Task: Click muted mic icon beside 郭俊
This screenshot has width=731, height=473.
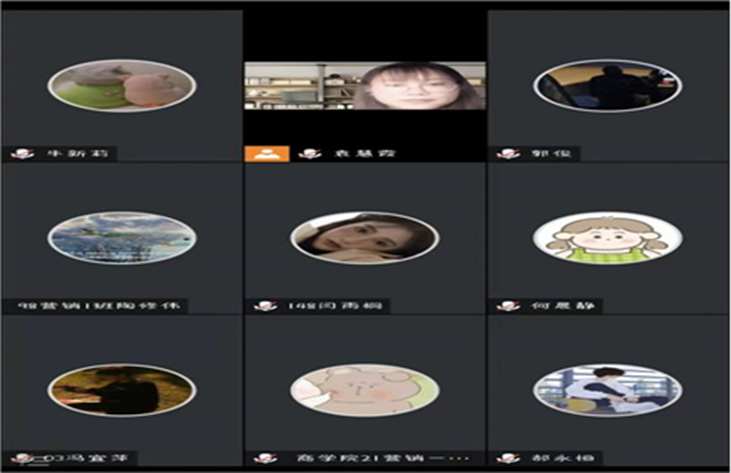Action: [508, 154]
